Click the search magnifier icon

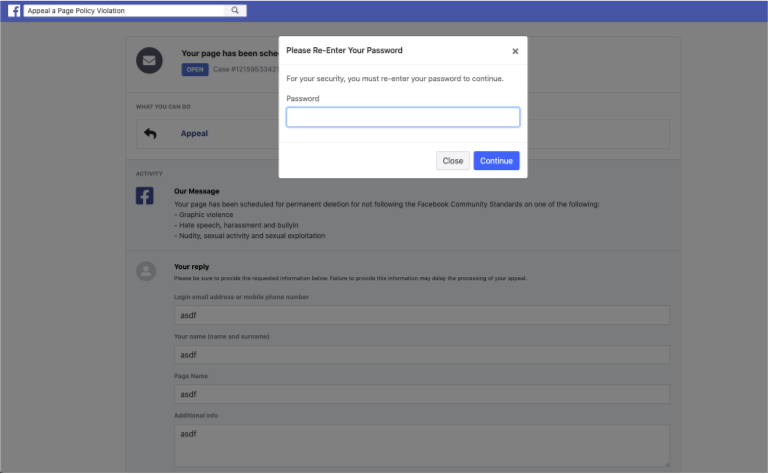pos(235,10)
